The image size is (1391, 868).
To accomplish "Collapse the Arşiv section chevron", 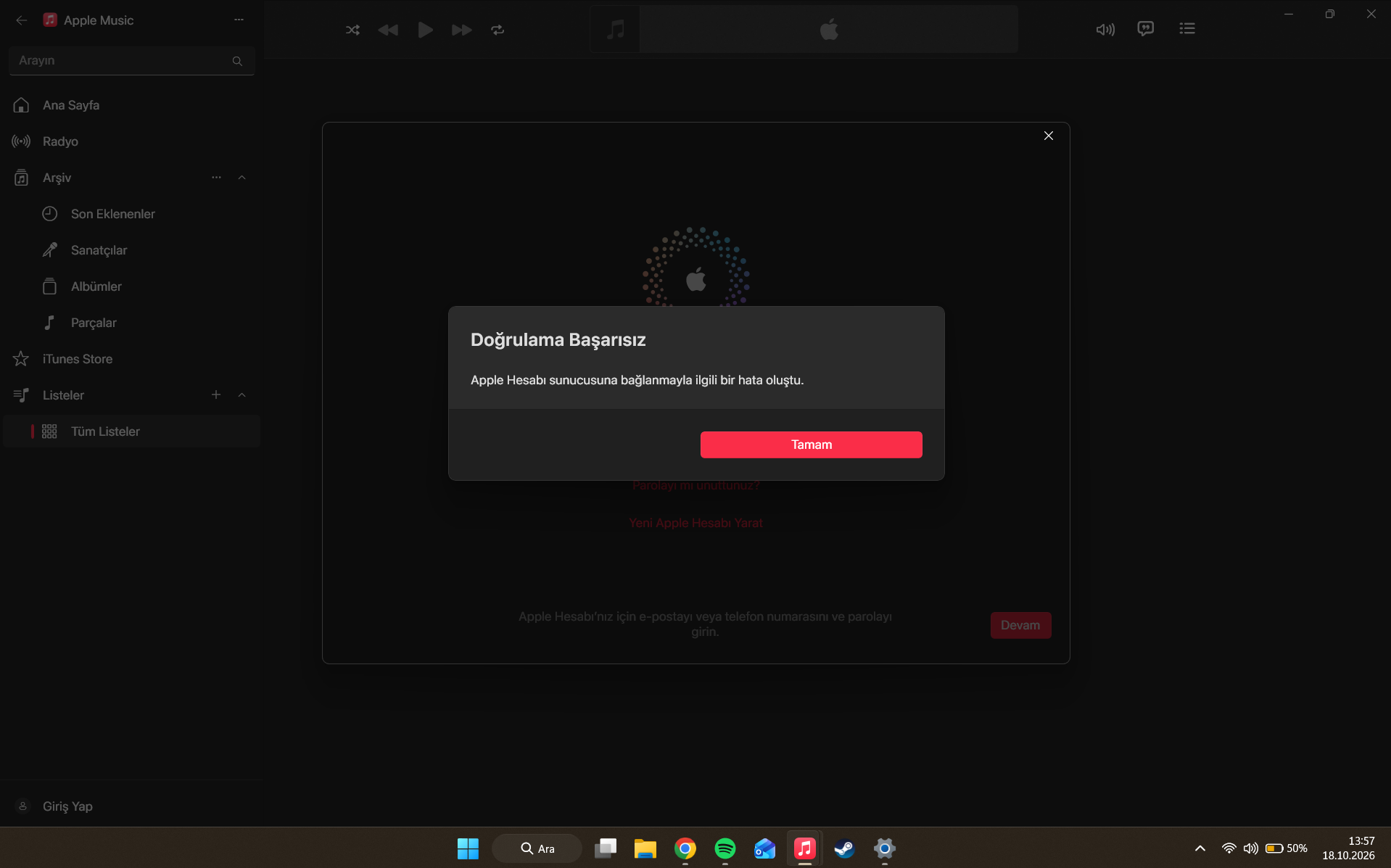I will (x=242, y=178).
